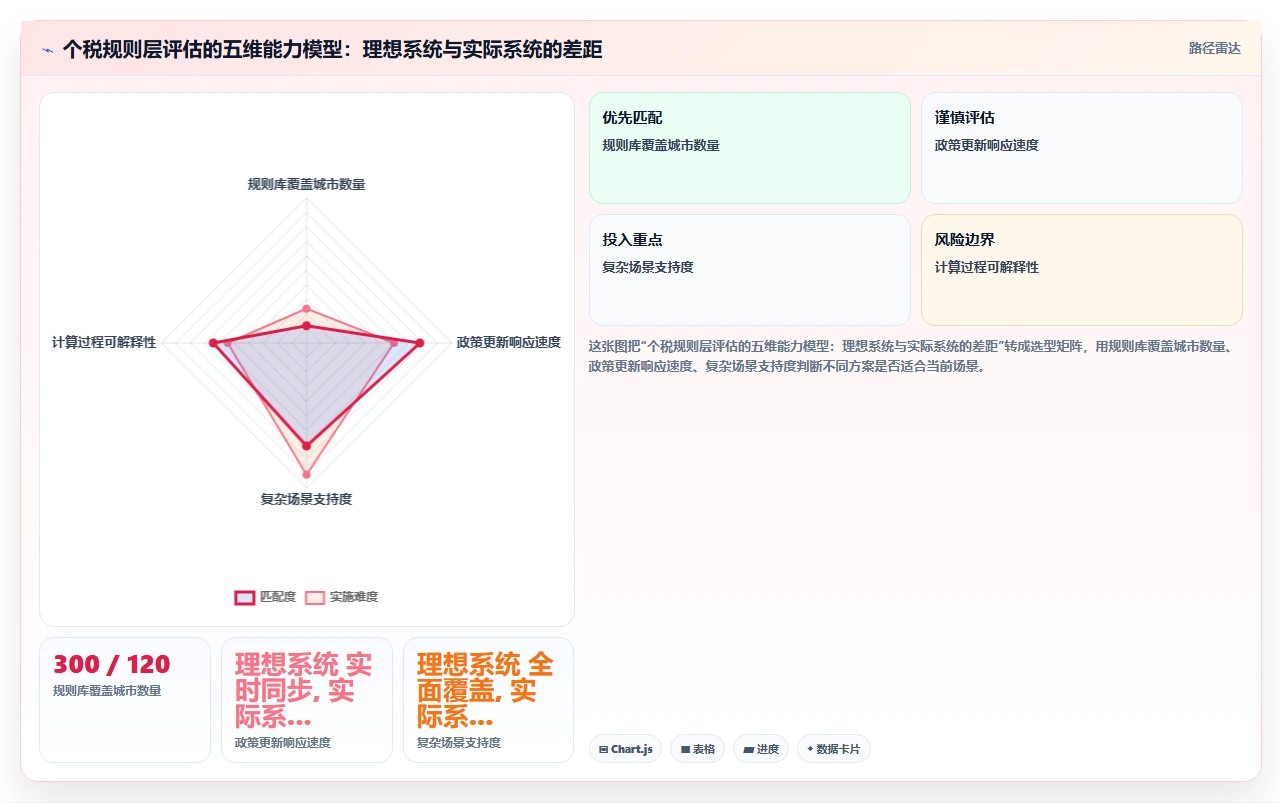Viewport: 1282px width, 803px height.
Task: Toggle the 匹配度 legend swatch
Action: tap(245, 597)
